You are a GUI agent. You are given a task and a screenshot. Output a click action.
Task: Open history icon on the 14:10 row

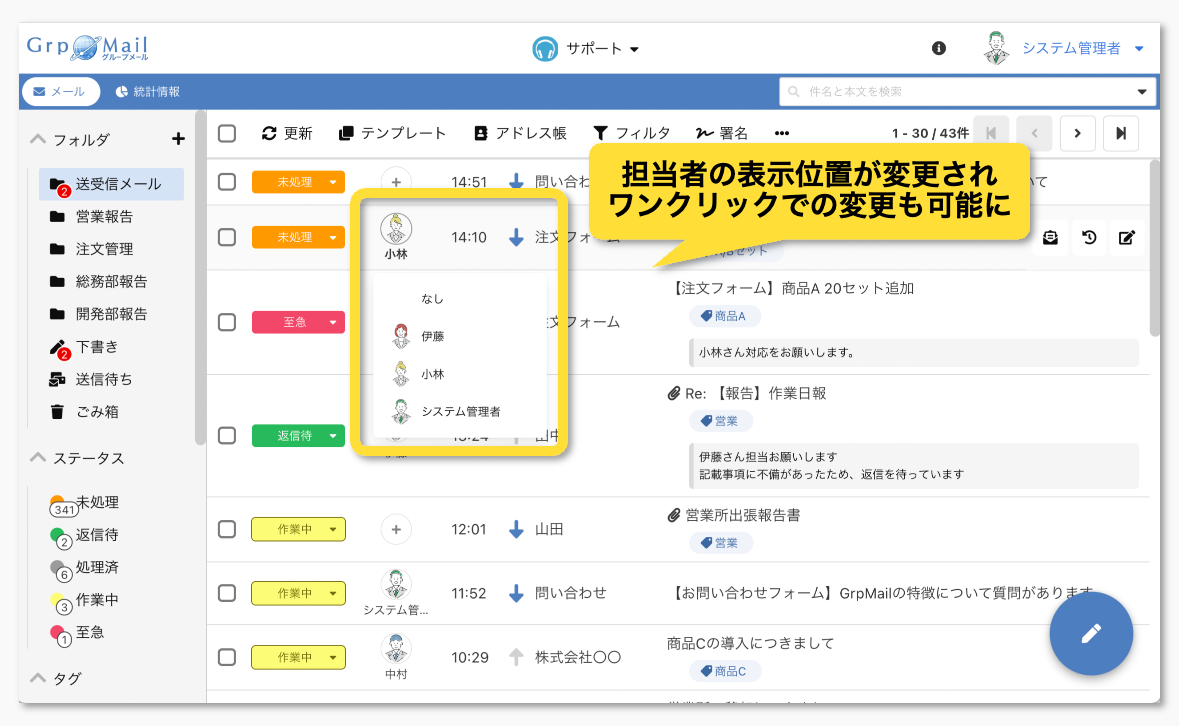point(1089,238)
